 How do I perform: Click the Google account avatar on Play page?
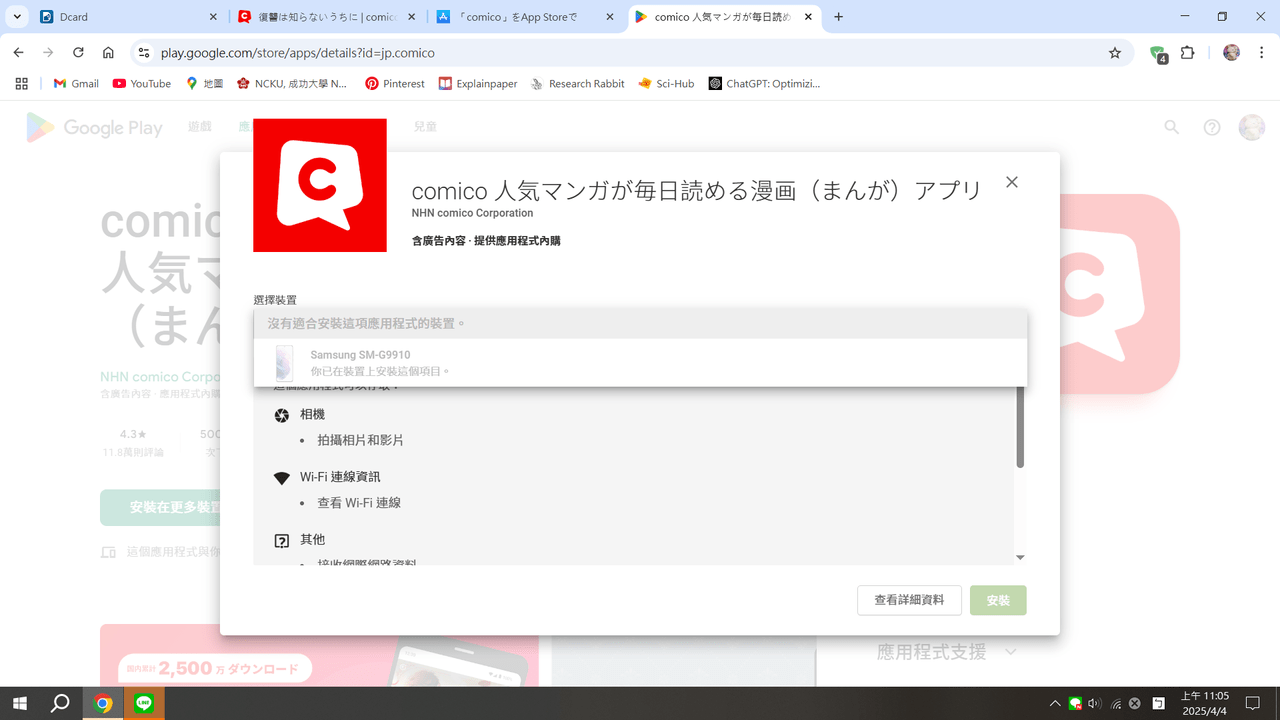[1251, 127]
